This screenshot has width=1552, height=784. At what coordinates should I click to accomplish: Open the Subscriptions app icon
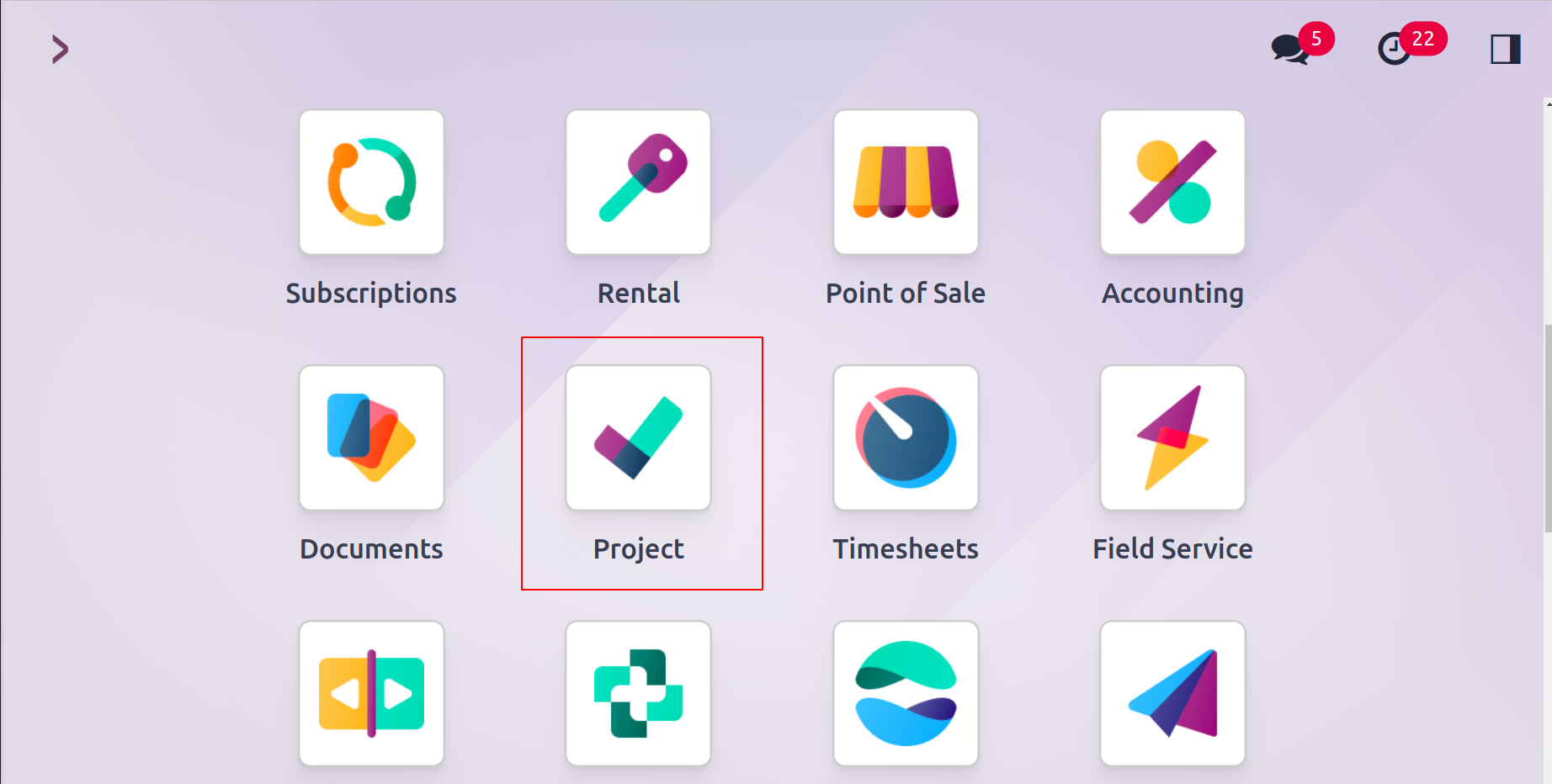point(371,182)
